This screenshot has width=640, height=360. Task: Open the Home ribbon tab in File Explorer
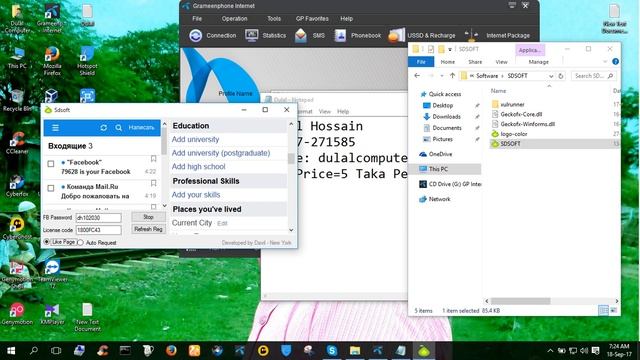point(448,62)
